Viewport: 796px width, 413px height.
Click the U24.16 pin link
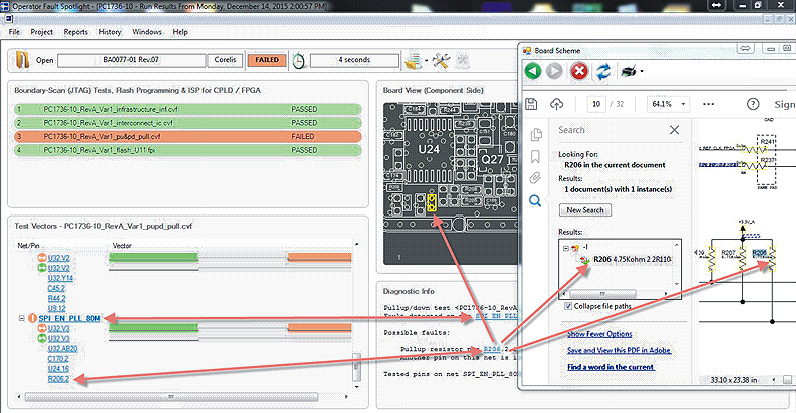tap(58, 369)
